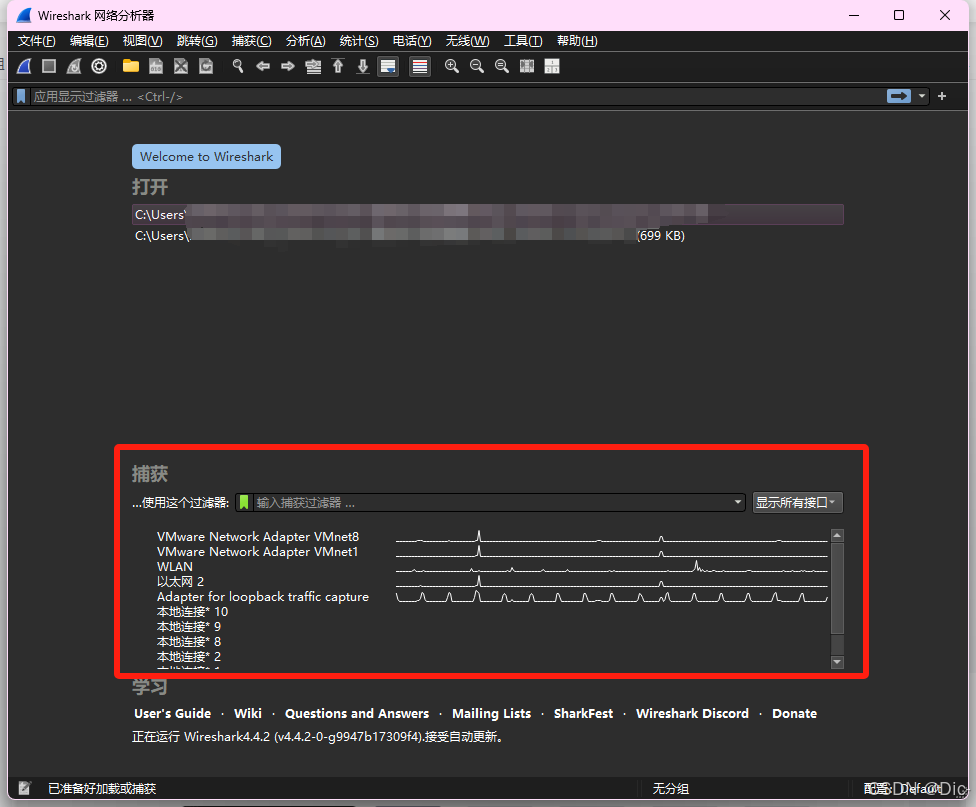Screen dimensions: 976x807
Task: Click the Welcome to Wireshark button
Action: click(x=206, y=157)
